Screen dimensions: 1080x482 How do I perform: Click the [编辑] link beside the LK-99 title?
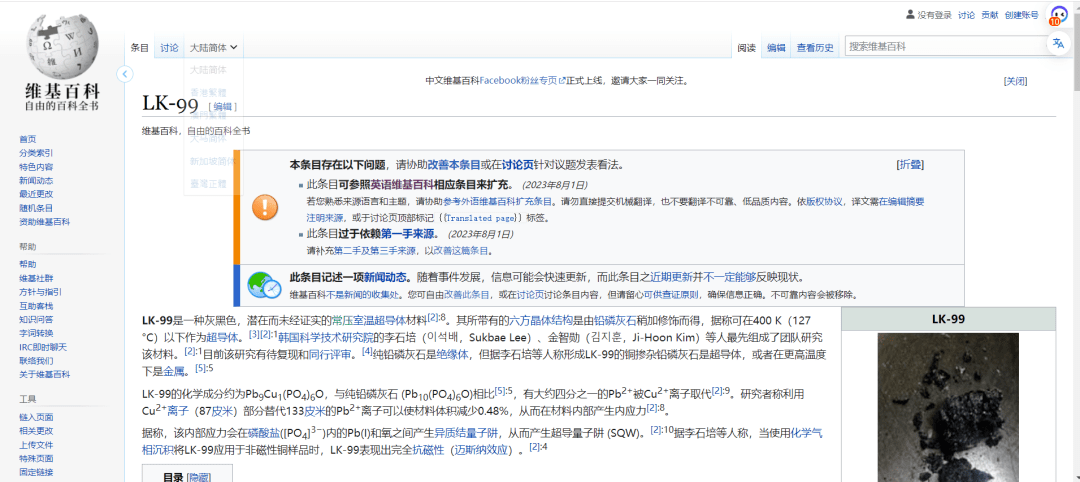pyautogui.click(x=222, y=106)
